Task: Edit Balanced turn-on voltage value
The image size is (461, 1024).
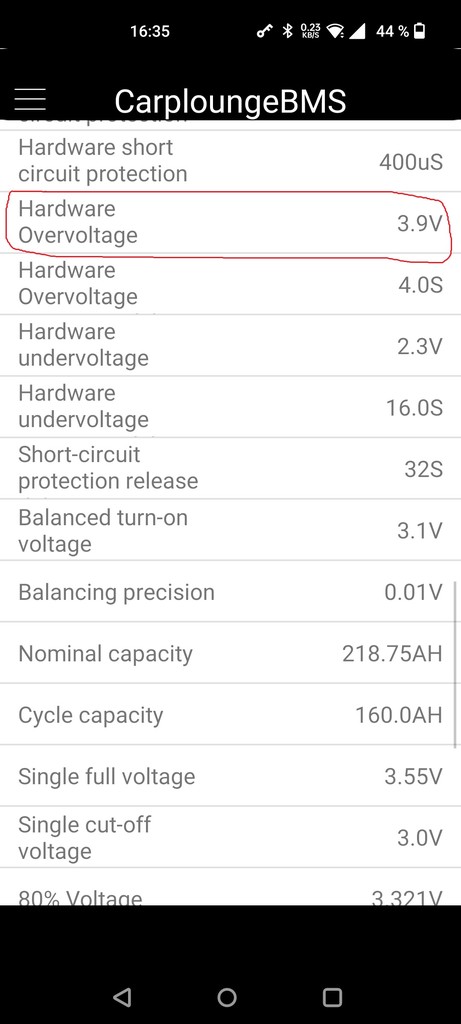Action: coord(230,530)
